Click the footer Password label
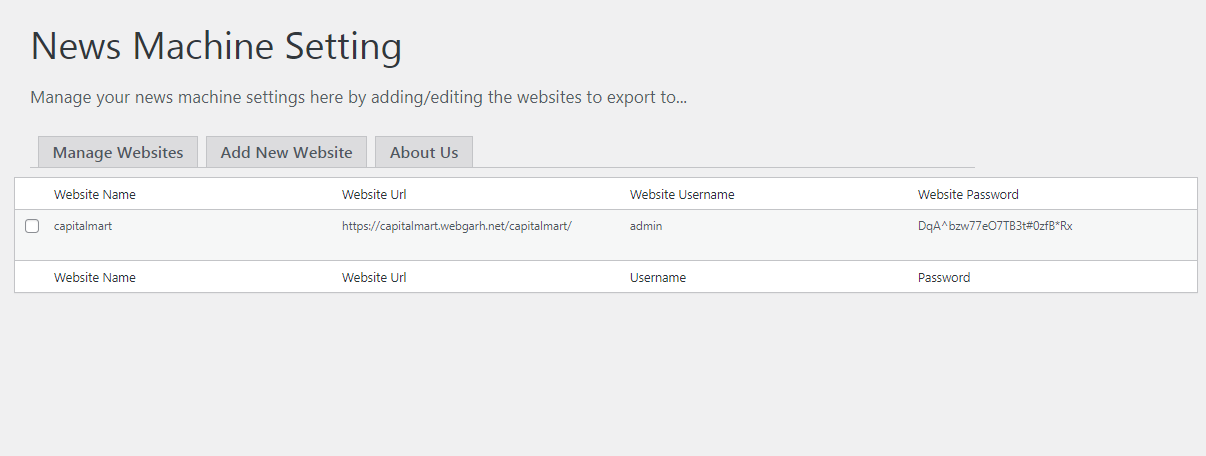1206x456 pixels. (944, 277)
